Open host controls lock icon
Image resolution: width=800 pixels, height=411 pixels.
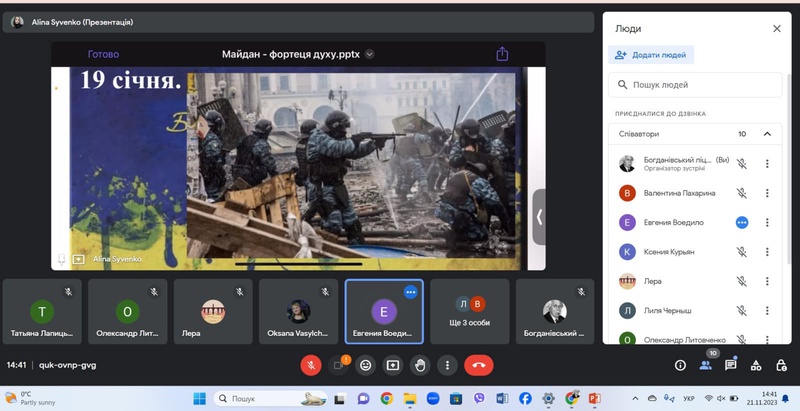(781, 365)
